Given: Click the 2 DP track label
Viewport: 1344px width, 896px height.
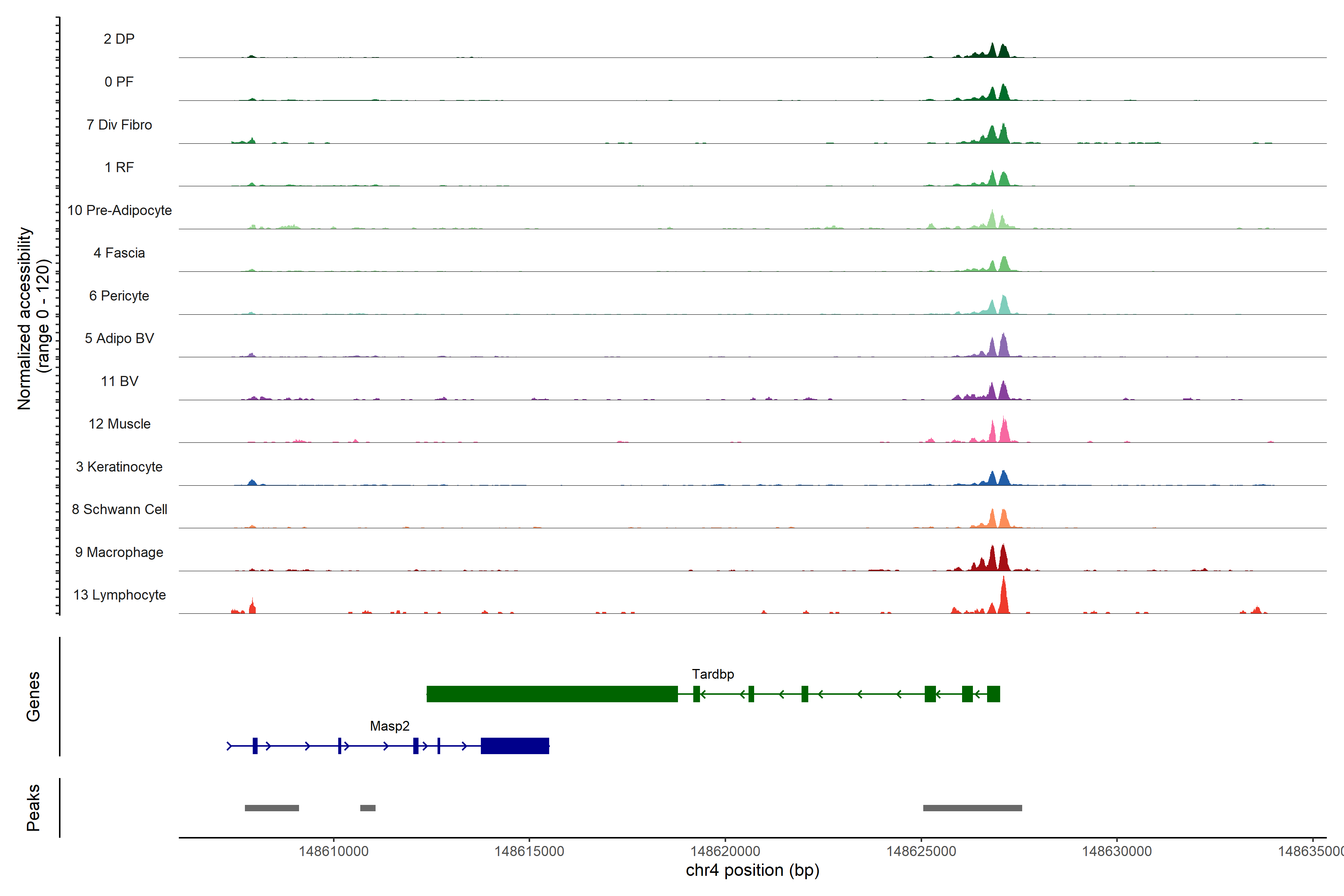Looking at the screenshot, I should pyautogui.click(x=119, y=39).
